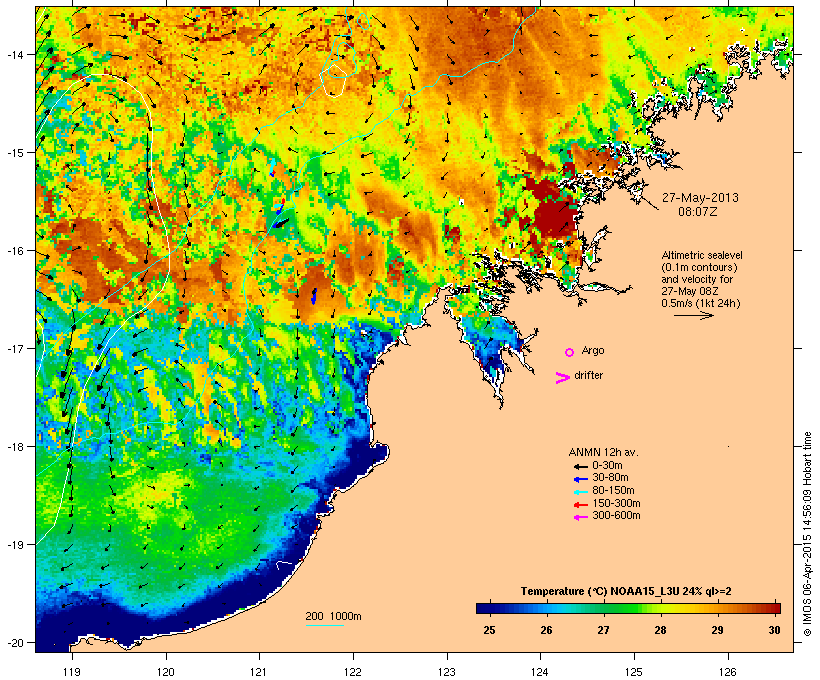Click the cyan 200m isobath legend line
Viewport: 820px width, 680px height.
(x=324, y=625)
